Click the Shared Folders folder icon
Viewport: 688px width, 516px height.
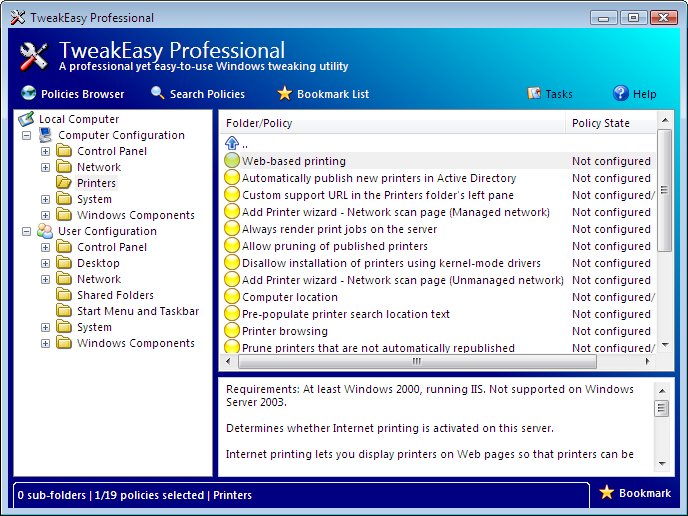coord(64,295)
